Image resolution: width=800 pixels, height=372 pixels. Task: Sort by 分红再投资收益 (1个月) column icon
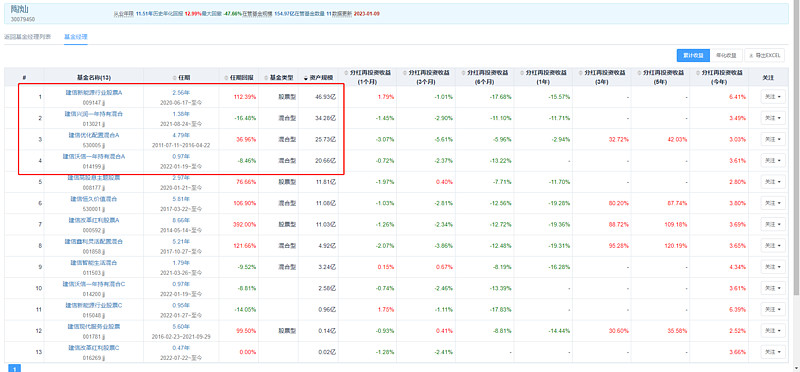[346, 73]
